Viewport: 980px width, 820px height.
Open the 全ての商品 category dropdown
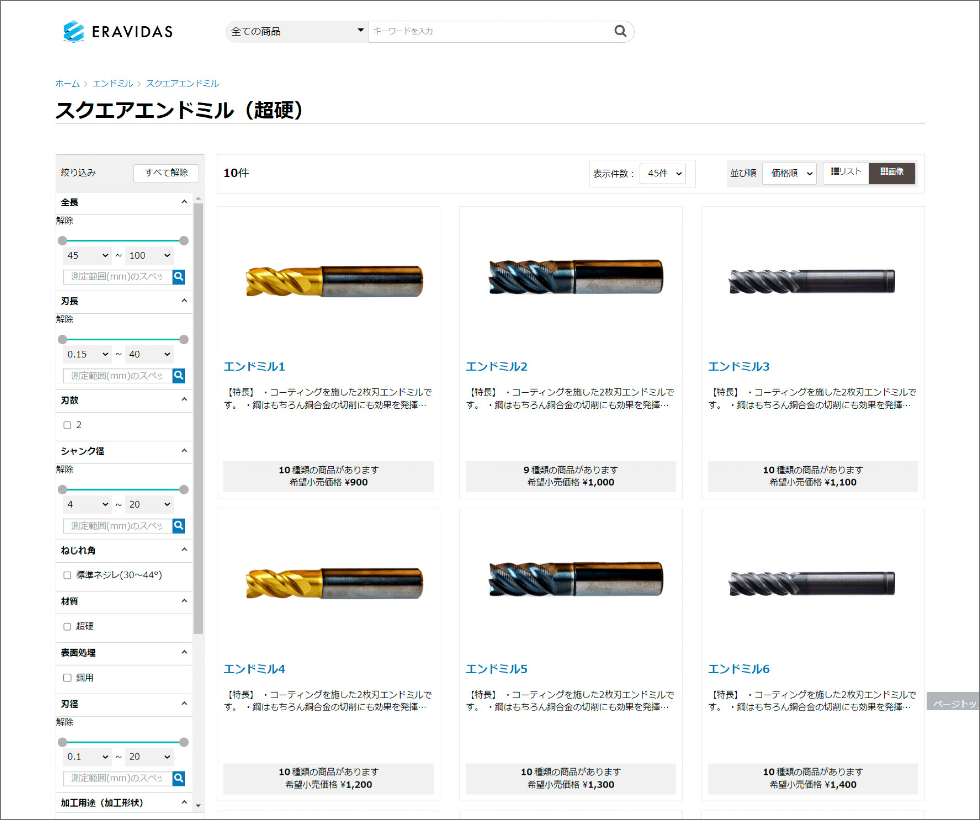297,31
